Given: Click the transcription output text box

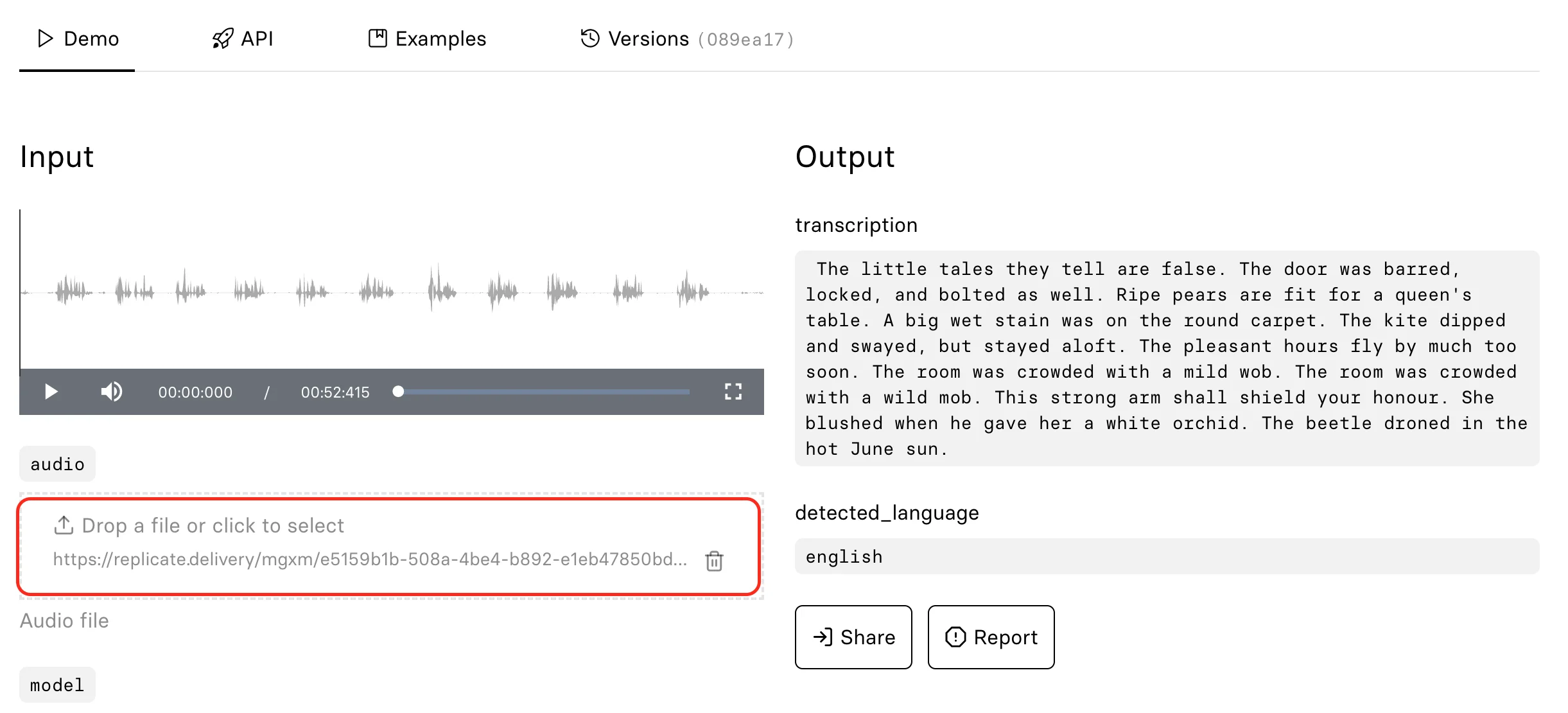Looking at the screenshot, I should 1167,358.
